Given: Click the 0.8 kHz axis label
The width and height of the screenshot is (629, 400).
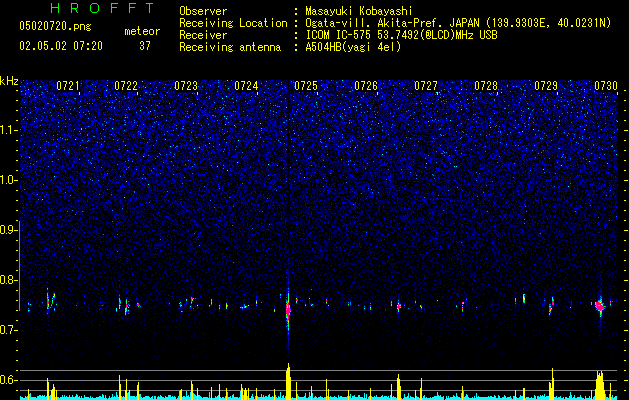Looking at the screenshot, I should coord(9,280).
